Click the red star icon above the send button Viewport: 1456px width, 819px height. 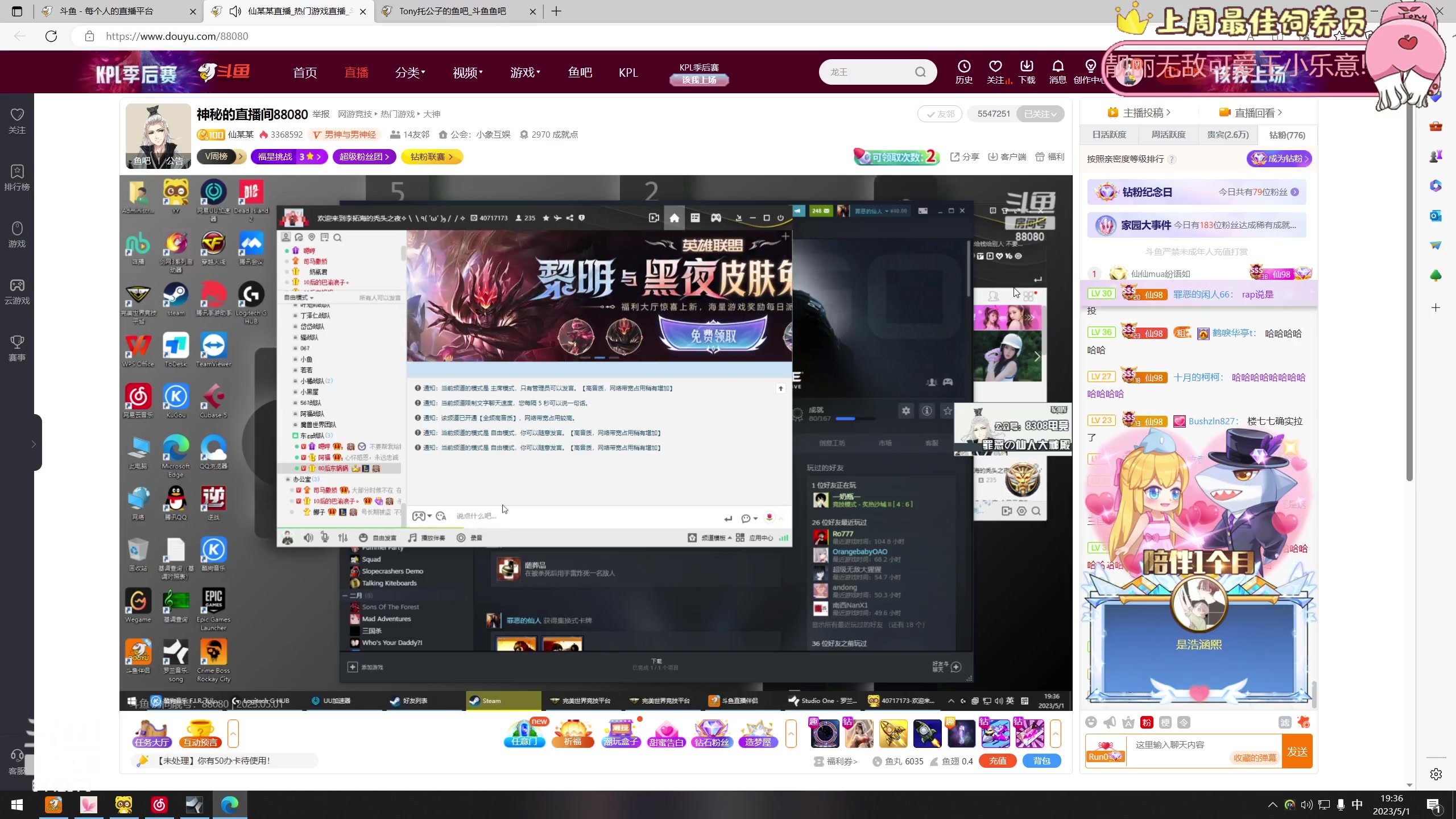pyautogui.click(x=1304, y=722)
